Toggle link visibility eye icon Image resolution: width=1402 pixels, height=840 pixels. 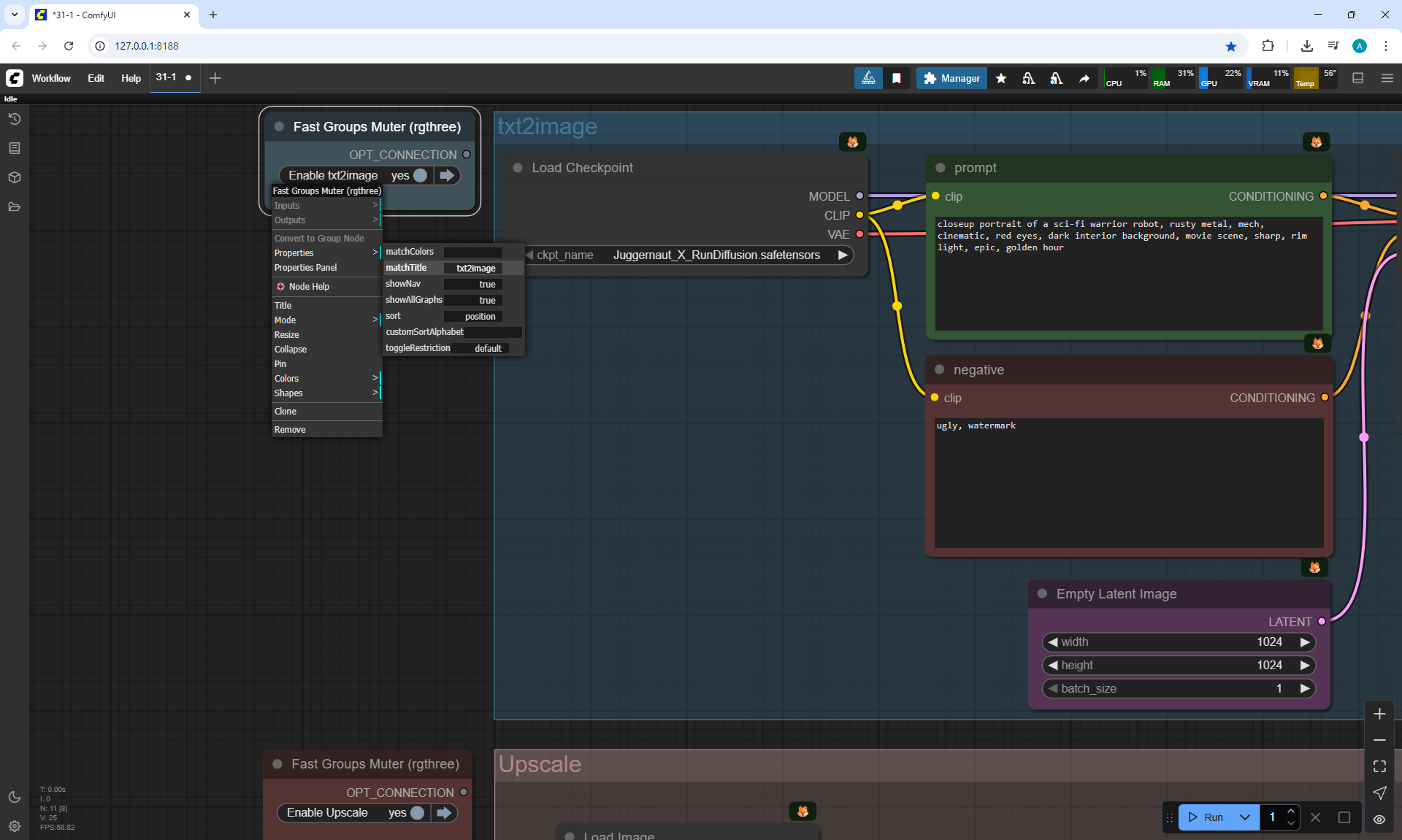[1379, 819]
